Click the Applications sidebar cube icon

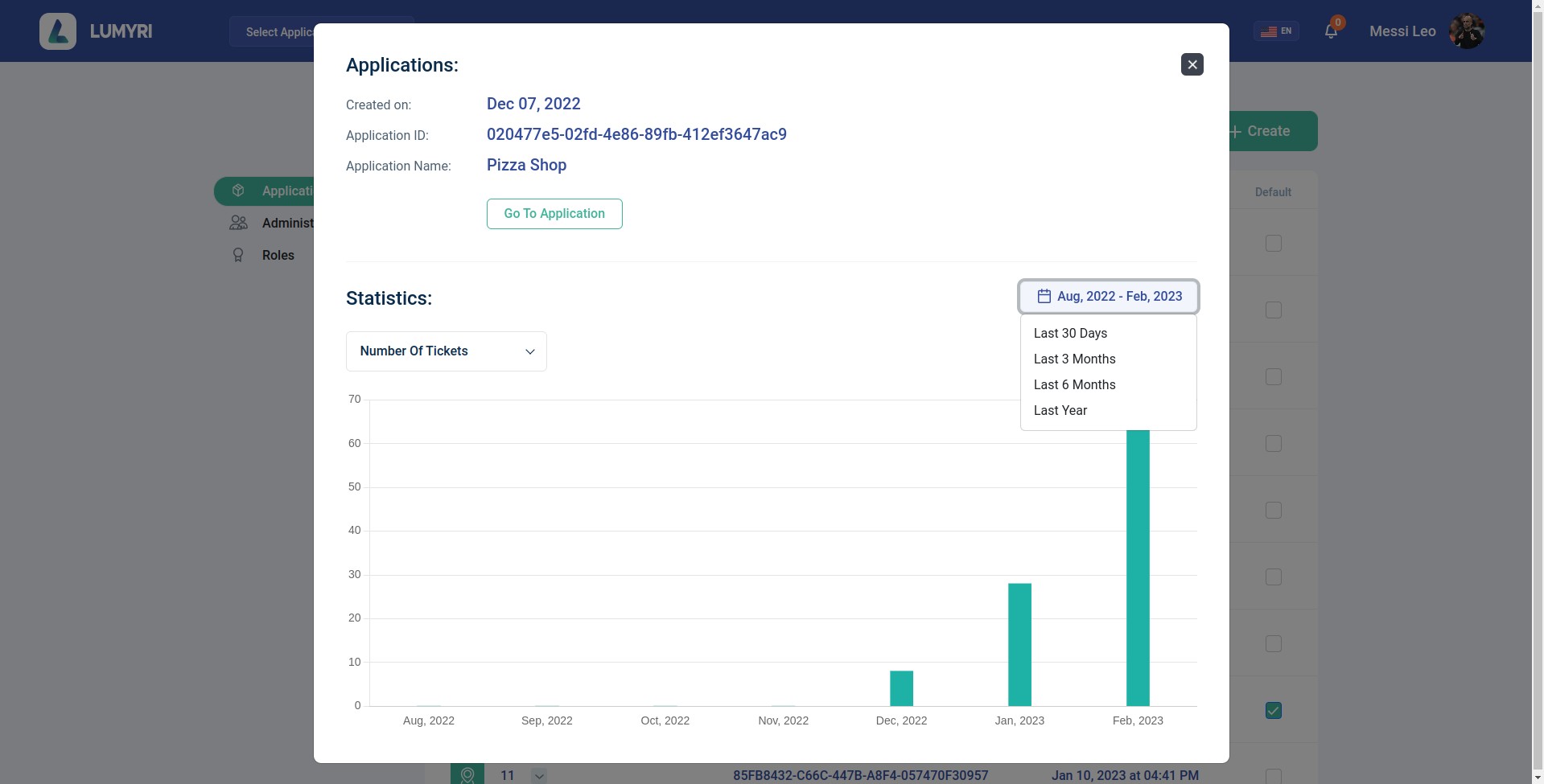coord(238,191)
